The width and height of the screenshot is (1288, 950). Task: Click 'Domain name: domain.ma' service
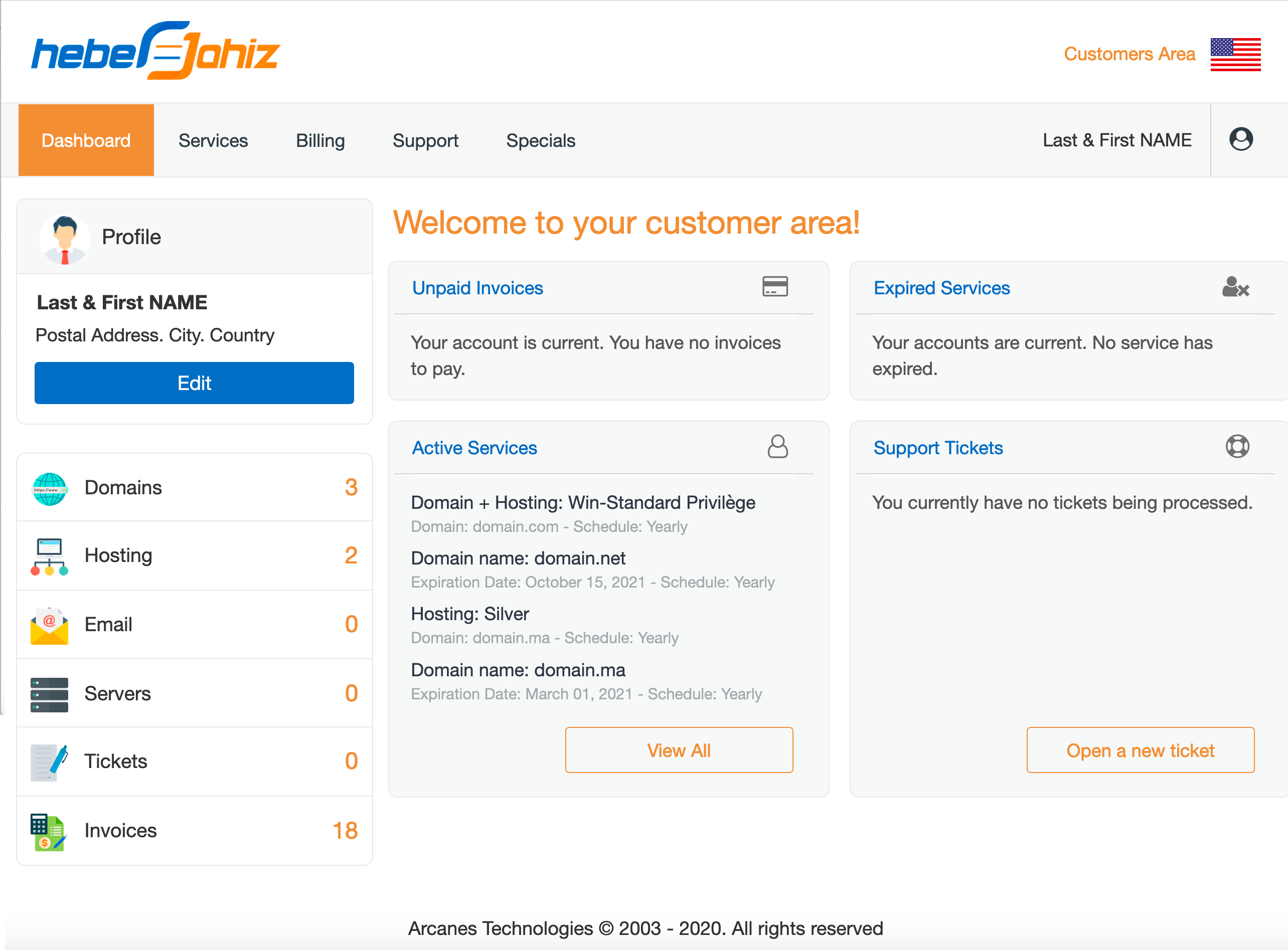pos(518,671)
